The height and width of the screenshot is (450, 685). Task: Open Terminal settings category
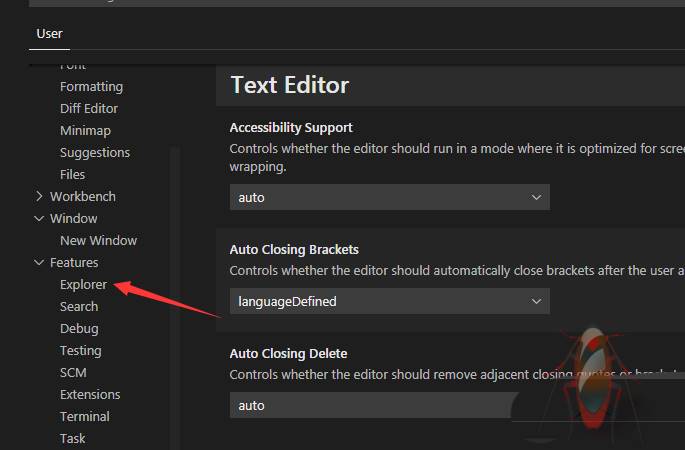(85, 417)
